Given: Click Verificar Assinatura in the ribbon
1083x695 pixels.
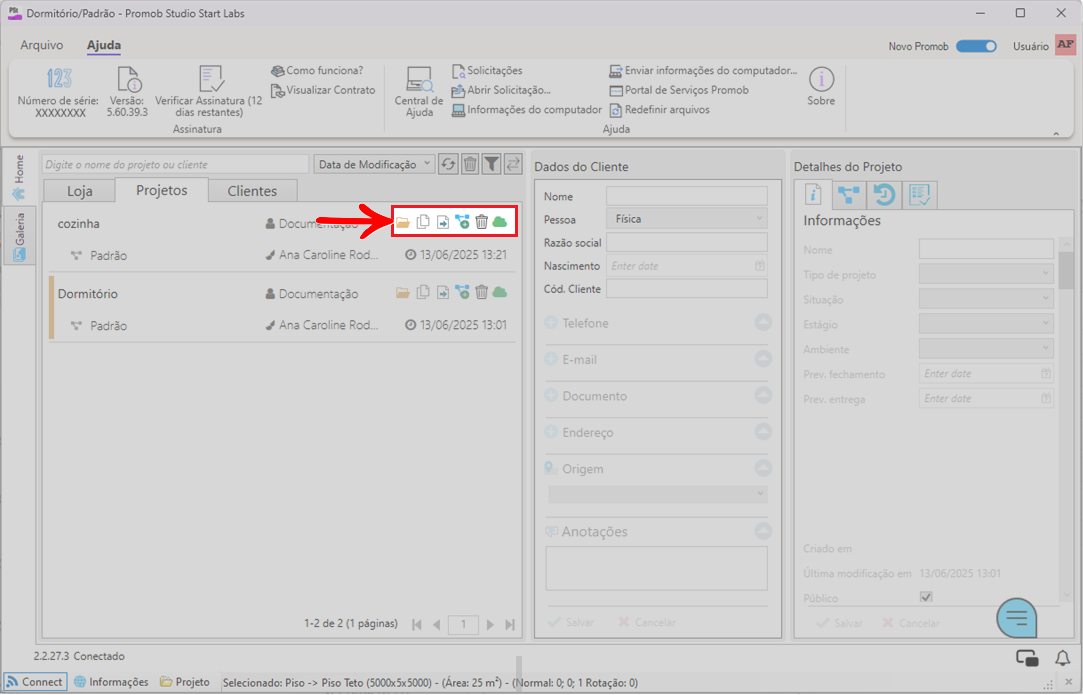Looking at the screenshot, I should (x=209, y=92).
